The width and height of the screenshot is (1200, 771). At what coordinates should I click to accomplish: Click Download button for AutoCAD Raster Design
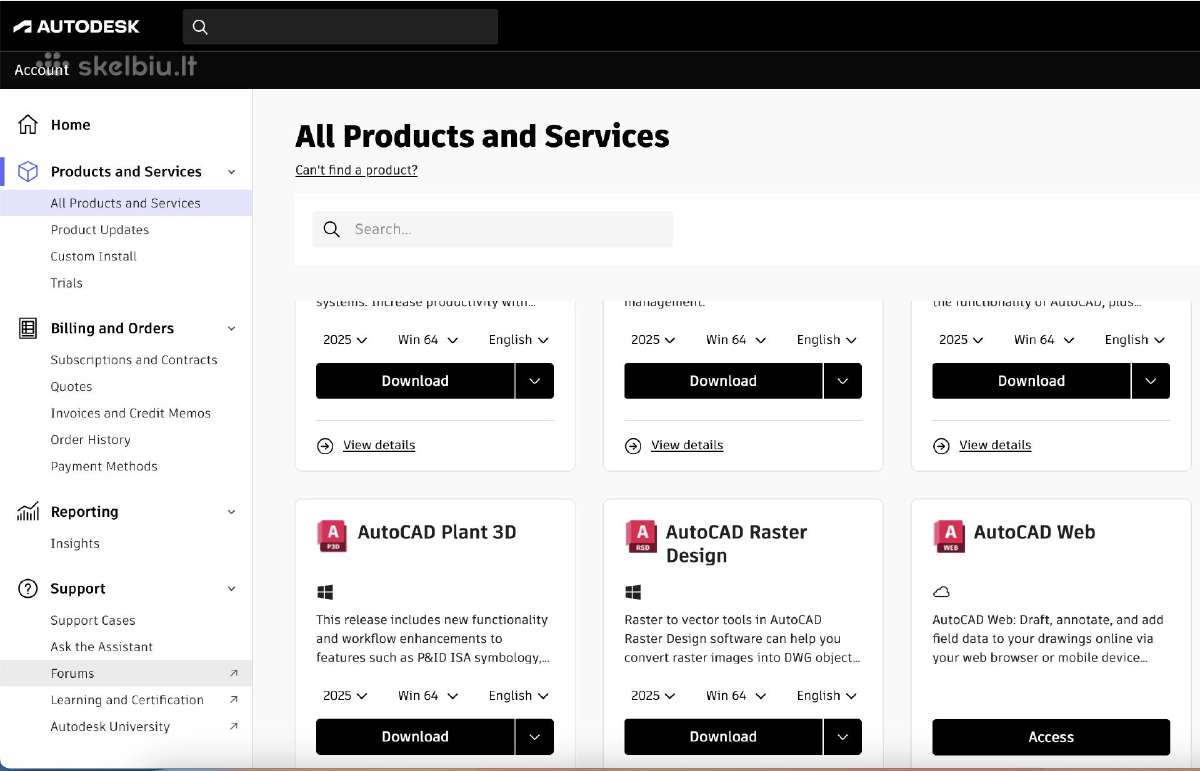point(723,737)
